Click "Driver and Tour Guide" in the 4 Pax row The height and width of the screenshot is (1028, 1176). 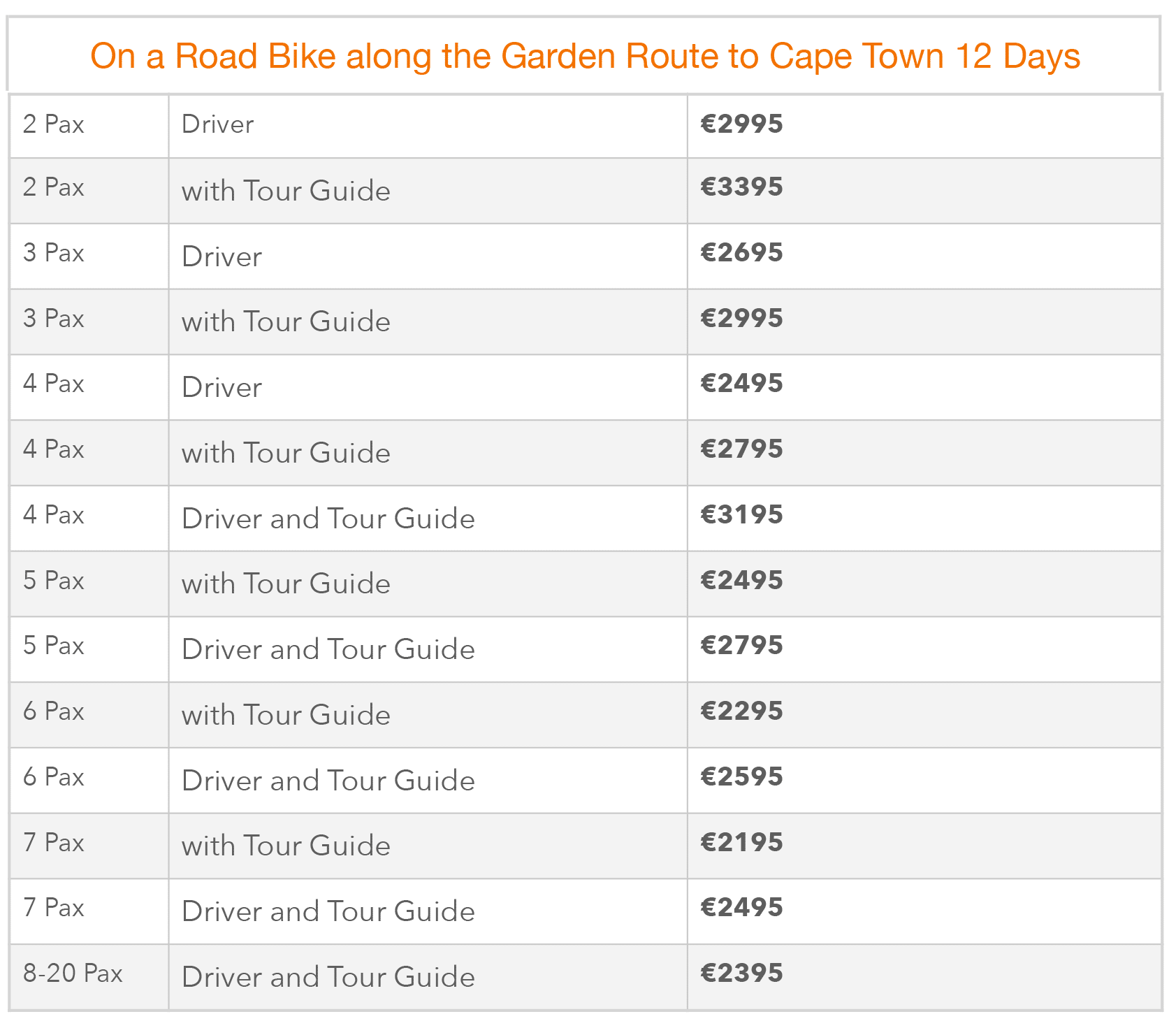328,519
